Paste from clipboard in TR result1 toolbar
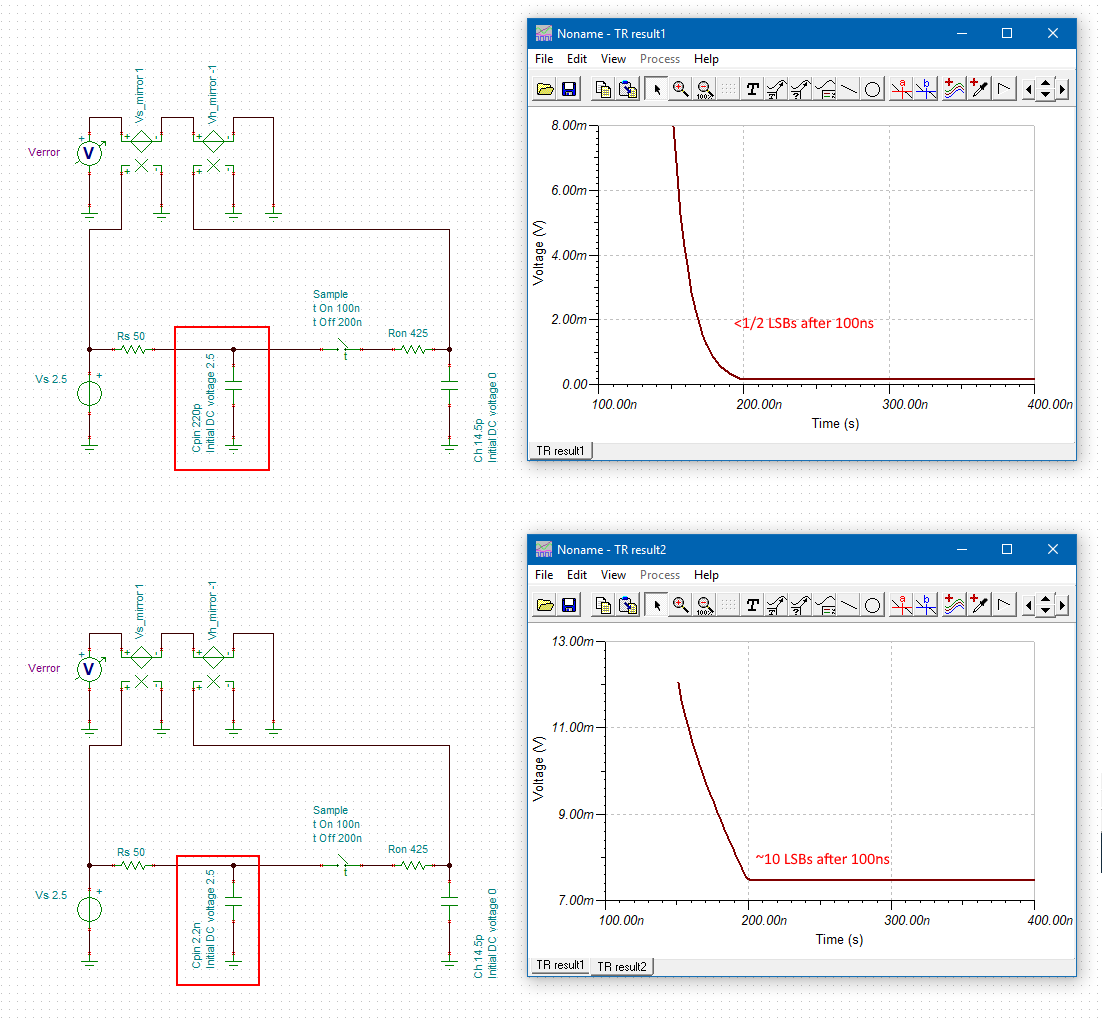Viewport: 1102px width, 1025px height. tap(628, 89)
